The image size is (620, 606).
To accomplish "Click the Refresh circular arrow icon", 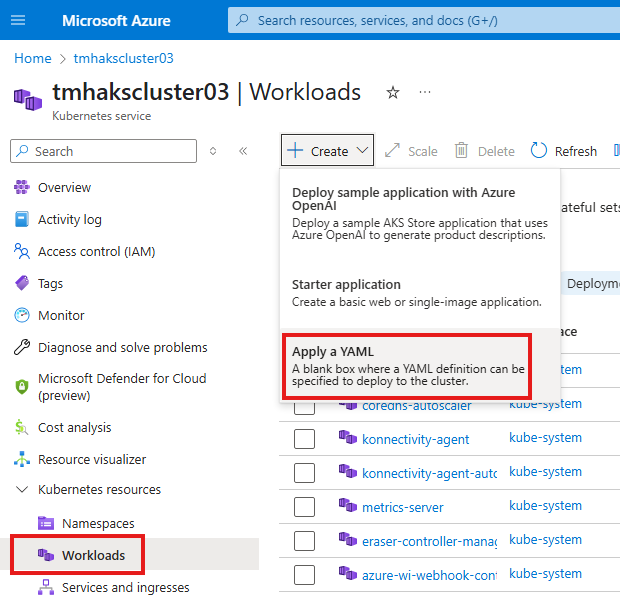I will coord(539,150).
